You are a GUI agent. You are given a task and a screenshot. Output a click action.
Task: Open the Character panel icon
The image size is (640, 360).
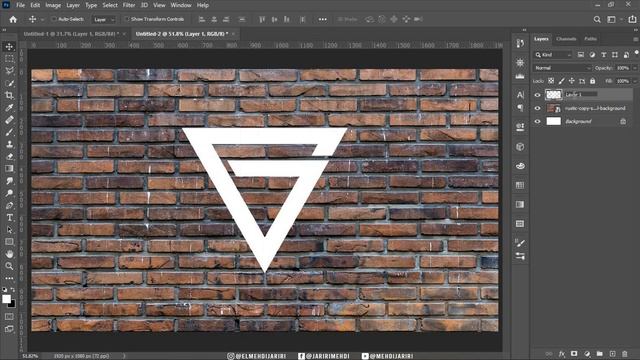(520, 95)
